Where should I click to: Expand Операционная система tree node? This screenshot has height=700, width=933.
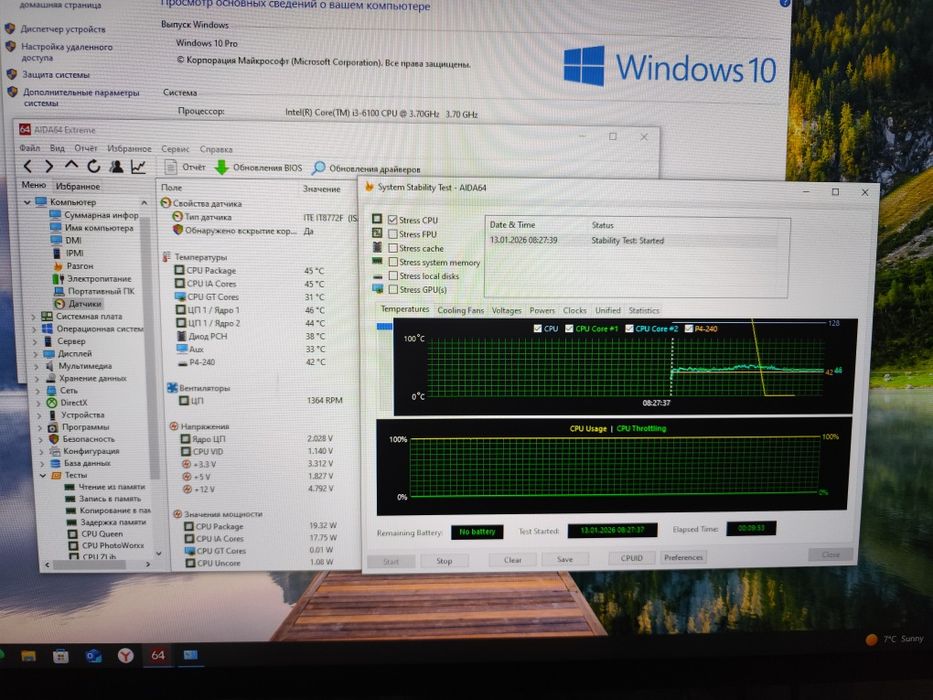click(35, 329)
